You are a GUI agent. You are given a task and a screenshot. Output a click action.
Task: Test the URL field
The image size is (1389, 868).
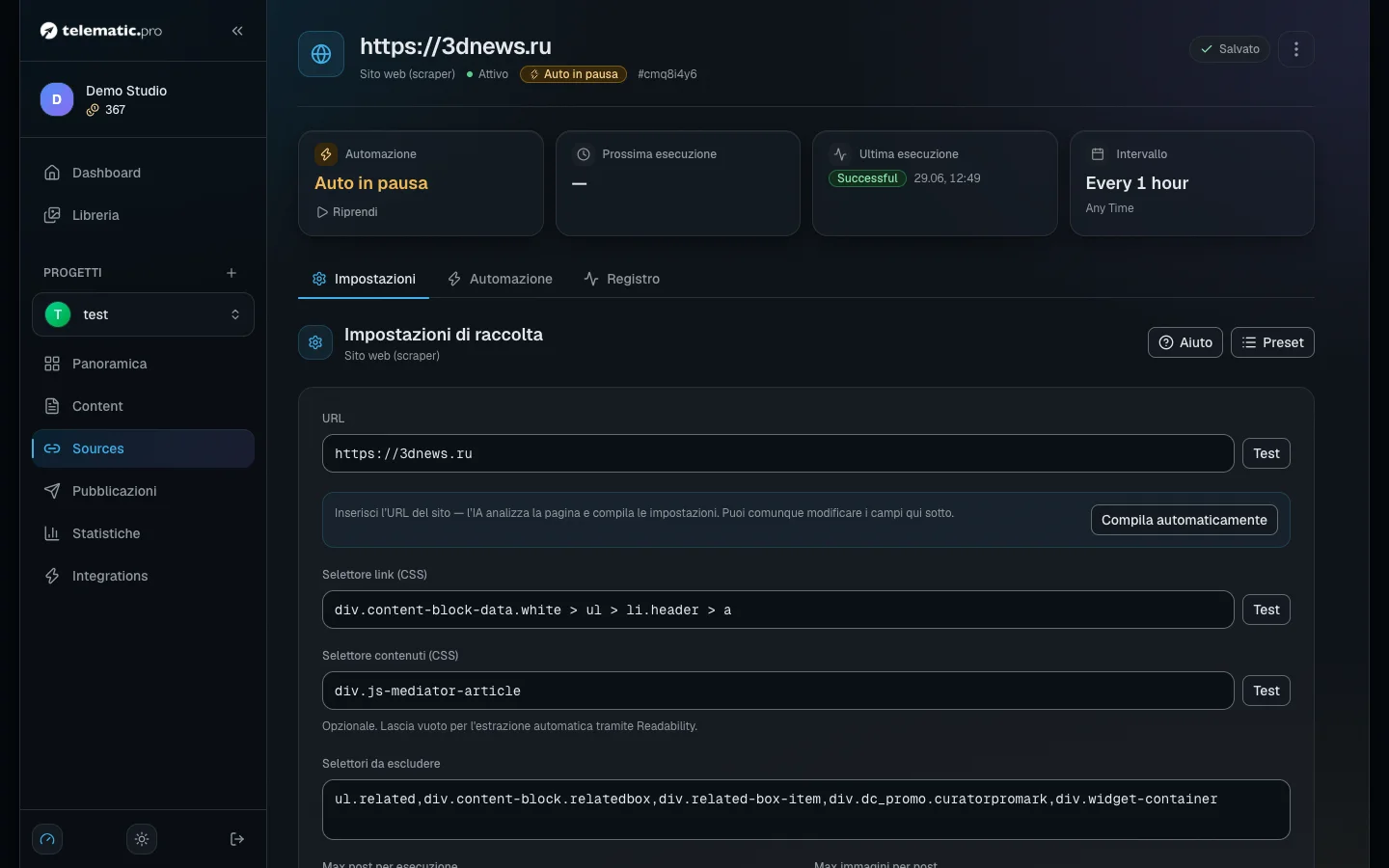click(1266, 453)
